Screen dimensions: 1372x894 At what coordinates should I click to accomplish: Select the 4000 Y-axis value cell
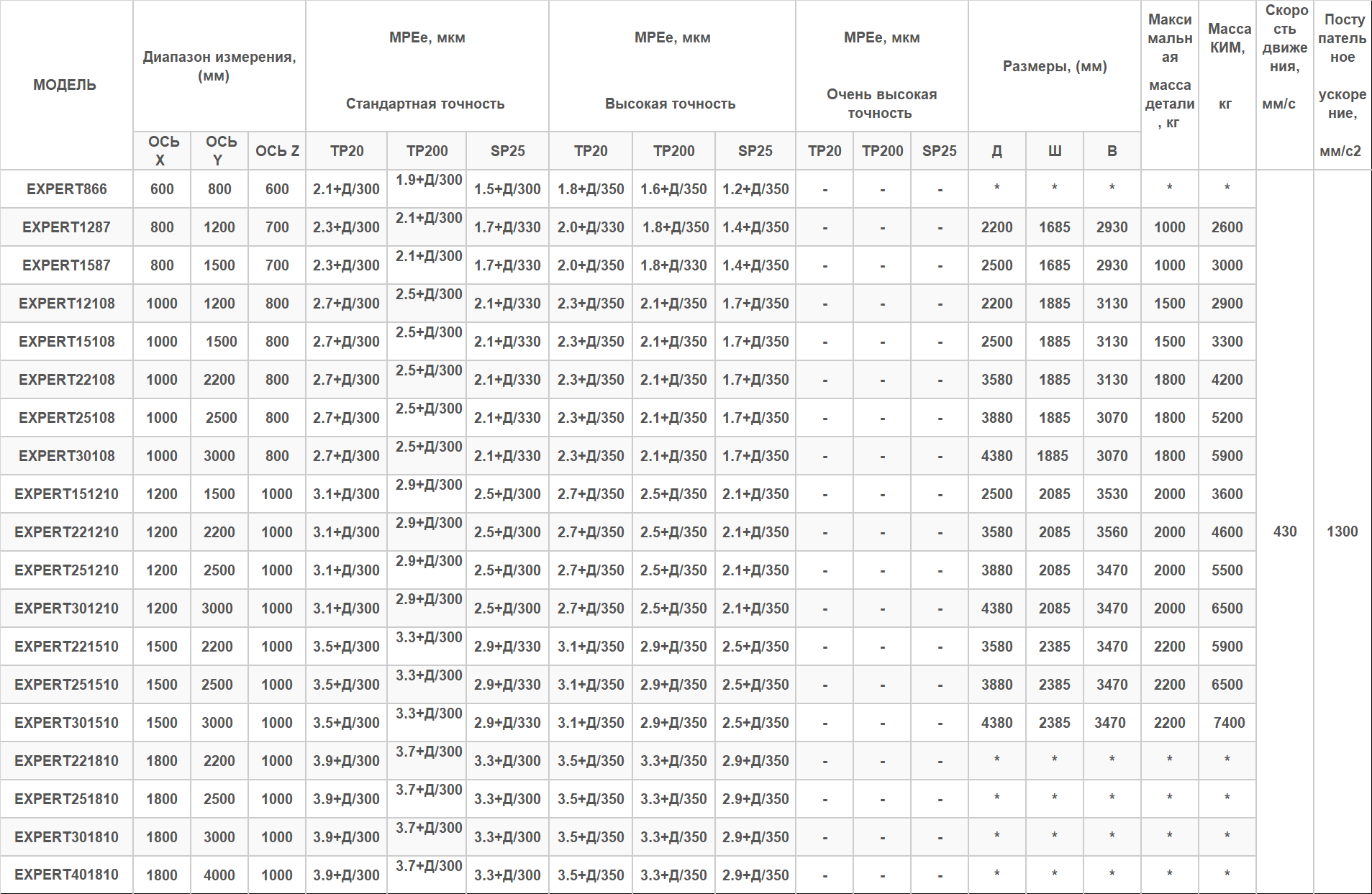[x=219, y=875]
